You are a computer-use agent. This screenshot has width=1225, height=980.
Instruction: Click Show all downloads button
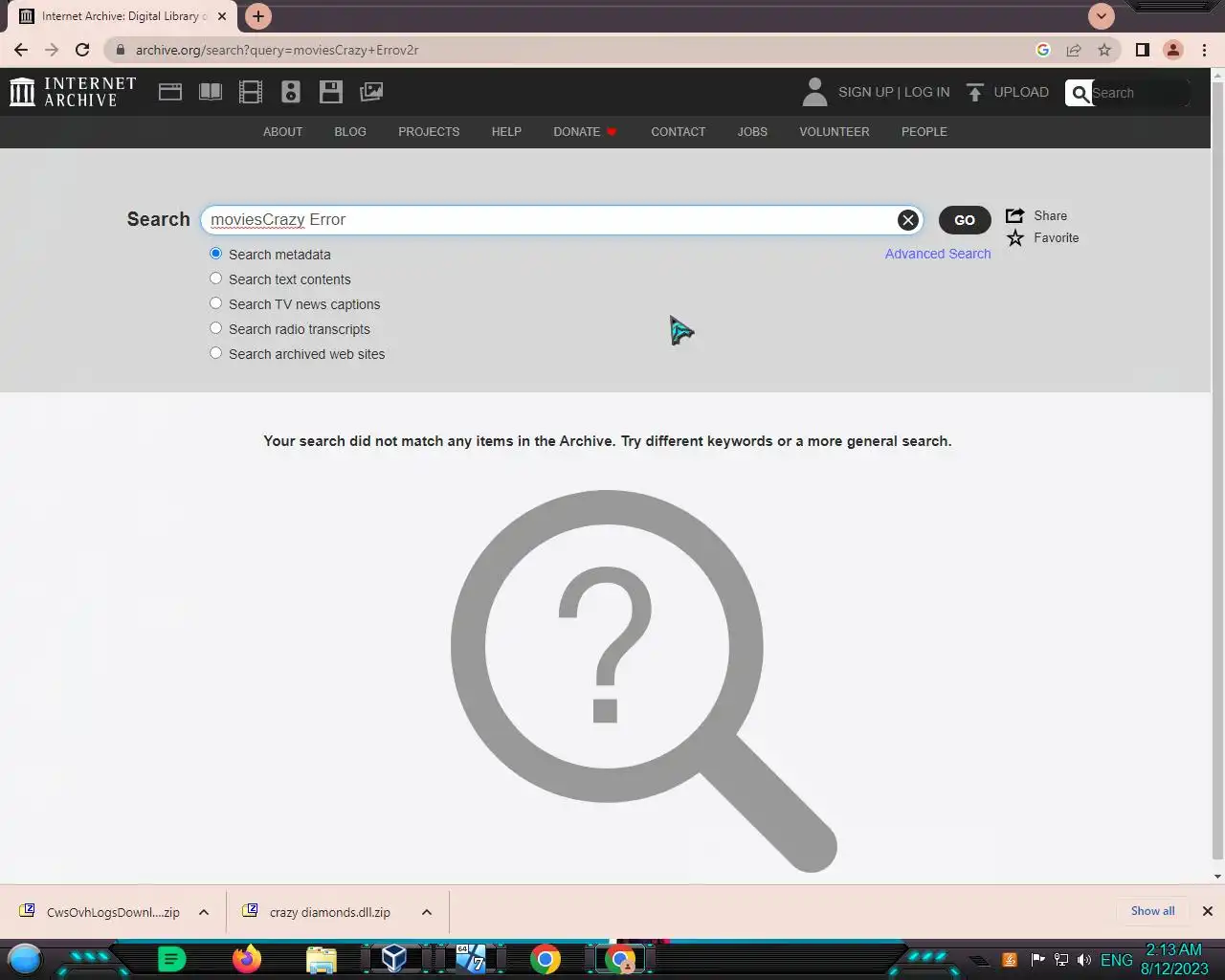coord(1152,911)
